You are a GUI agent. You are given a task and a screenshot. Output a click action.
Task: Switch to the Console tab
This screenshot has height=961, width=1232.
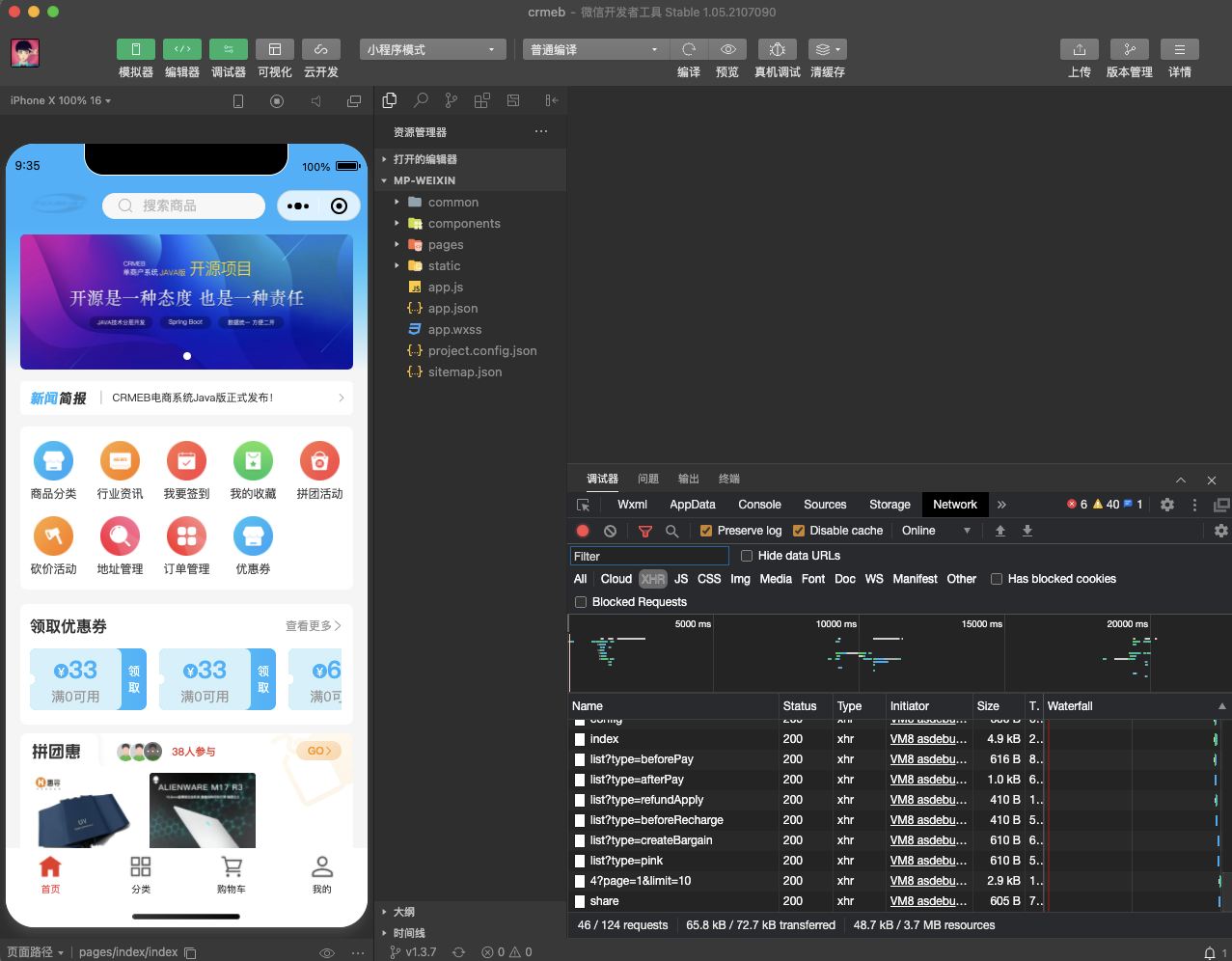click(759, 505)
